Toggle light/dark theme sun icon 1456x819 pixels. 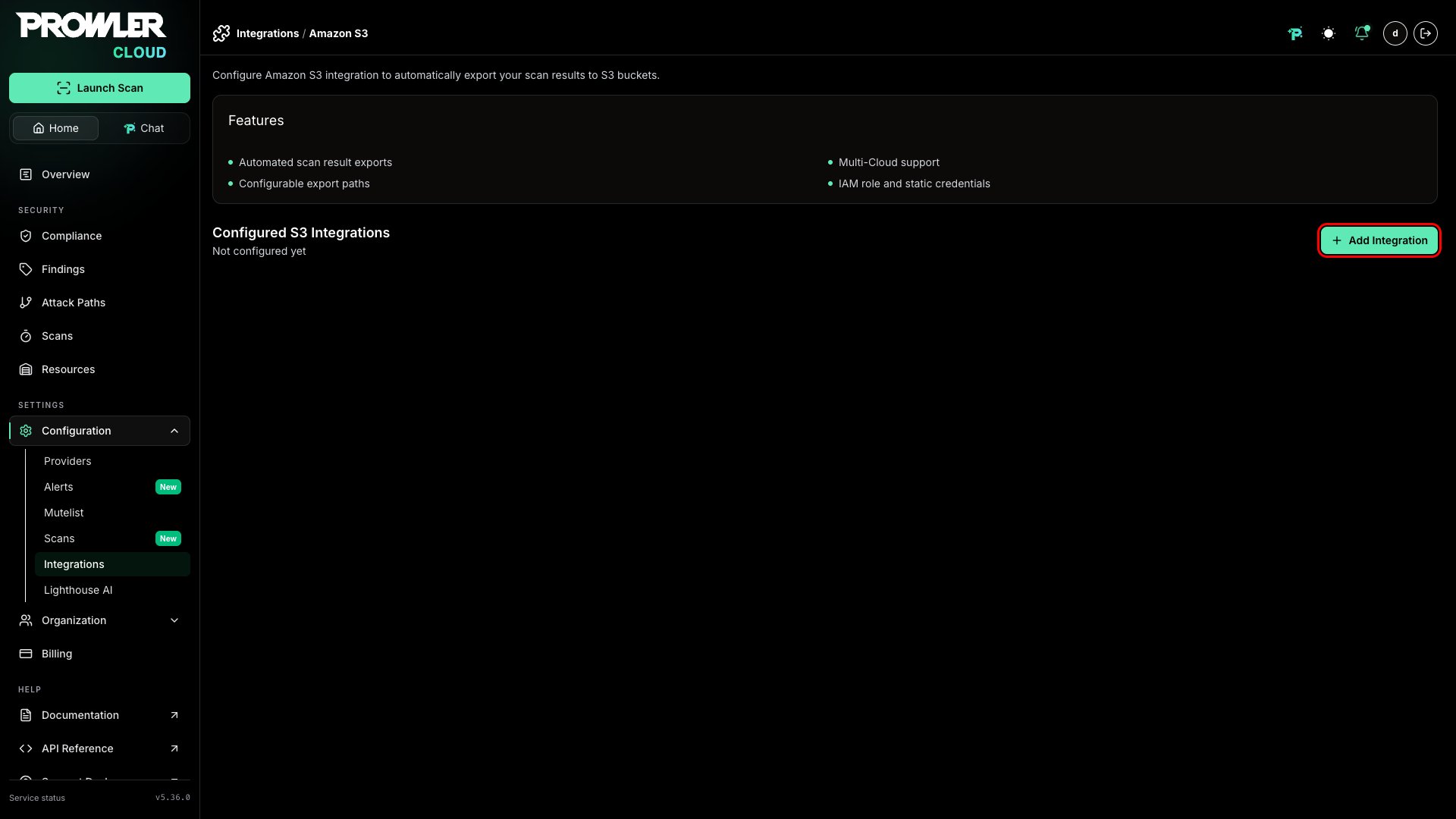point(1329,33)
